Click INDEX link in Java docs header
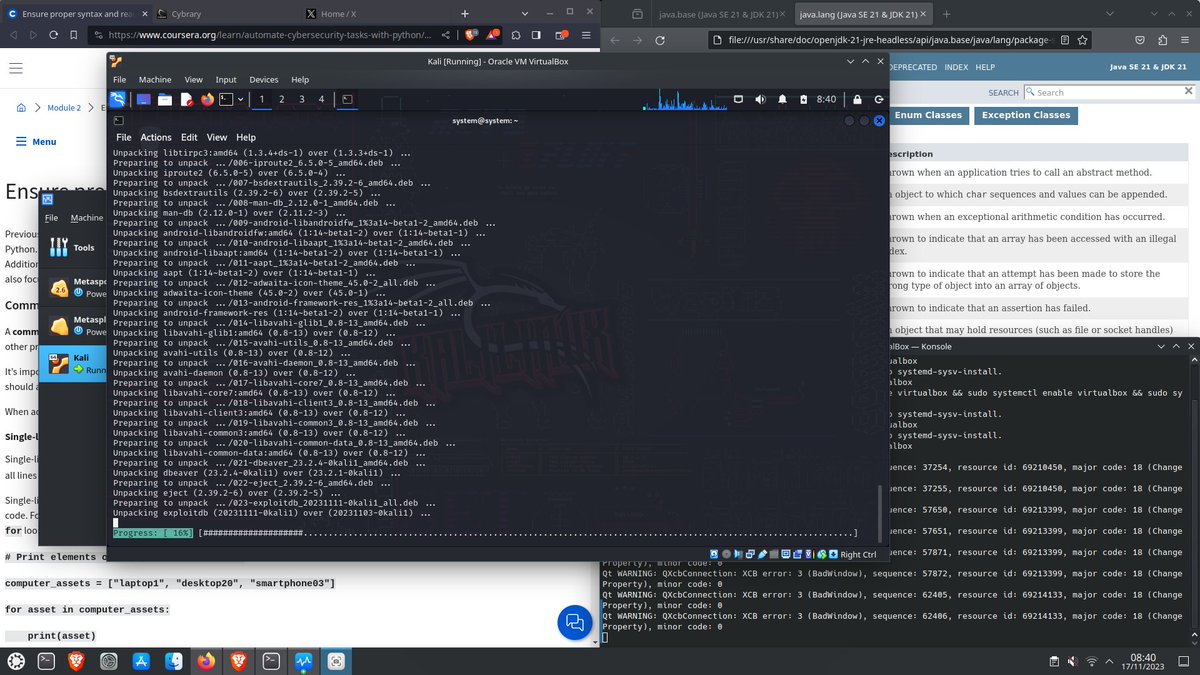This screenshot has width=1200, height=675. [x=956, y=67]
